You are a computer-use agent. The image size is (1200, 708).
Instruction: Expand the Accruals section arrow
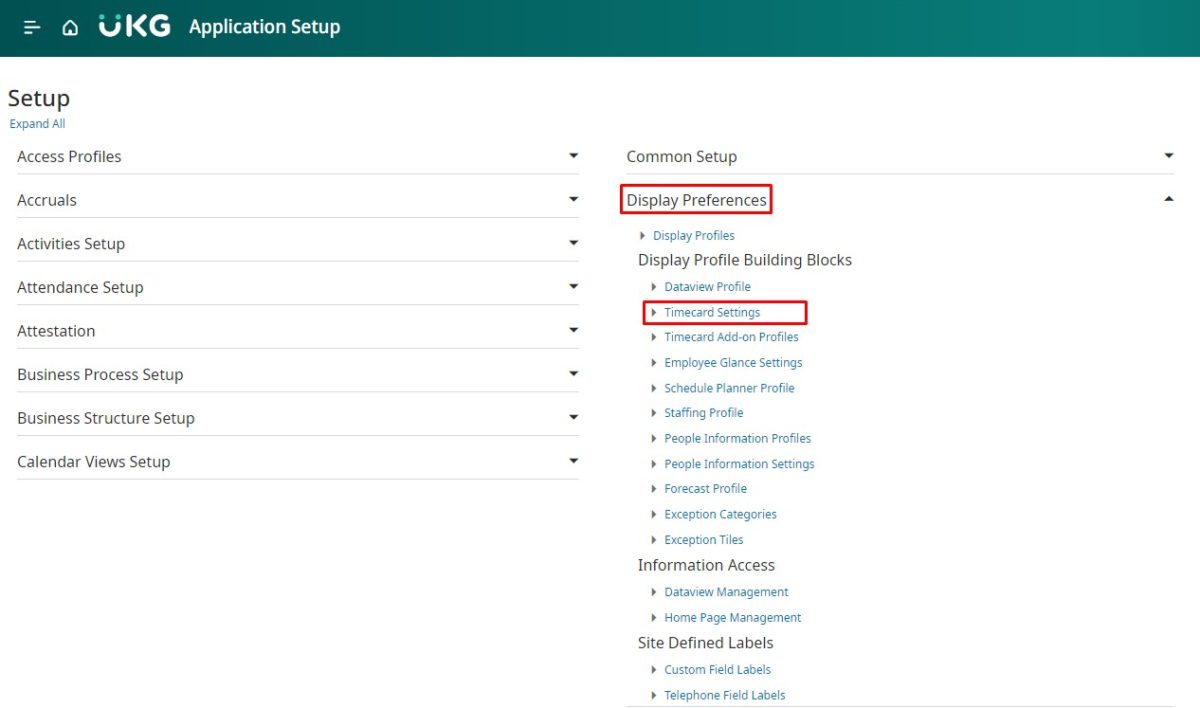coord(573,200)
